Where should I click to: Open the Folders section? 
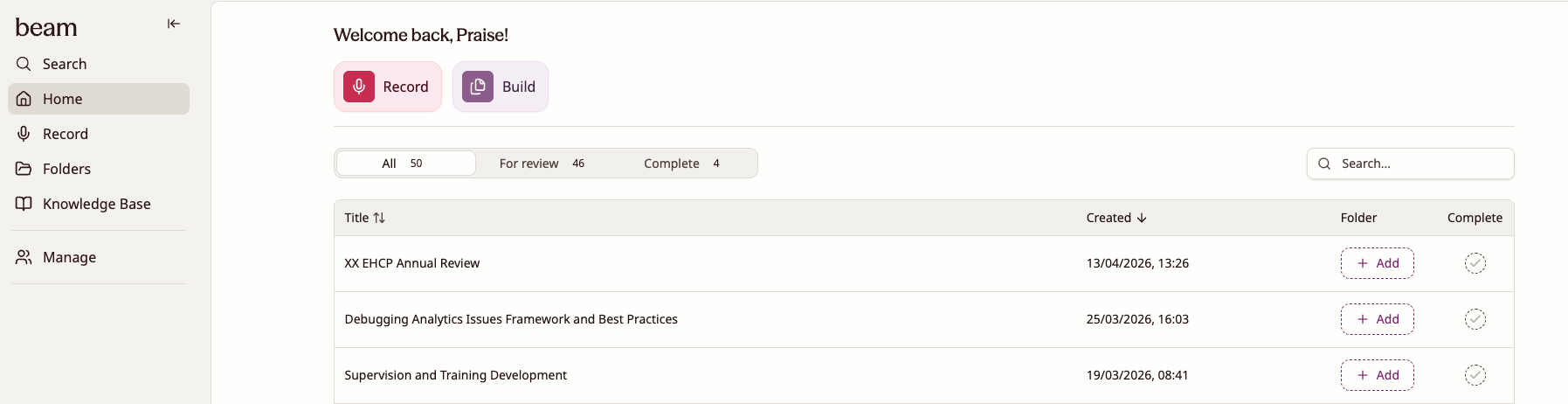(x=66, y=169)
